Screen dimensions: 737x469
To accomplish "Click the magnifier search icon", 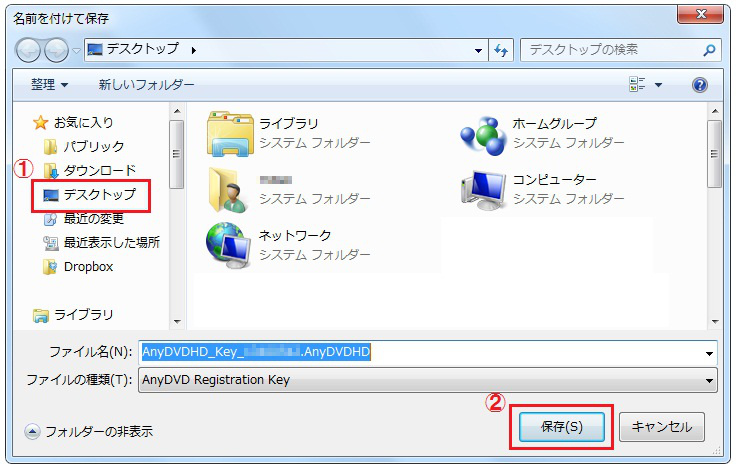I will tap(710, 50).
